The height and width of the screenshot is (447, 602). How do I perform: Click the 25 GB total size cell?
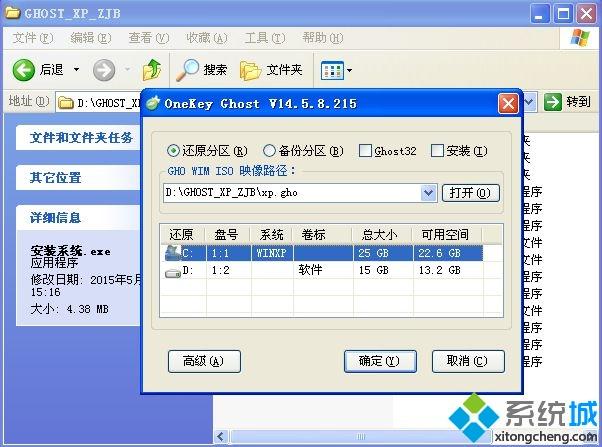click(x=382, y=253)
